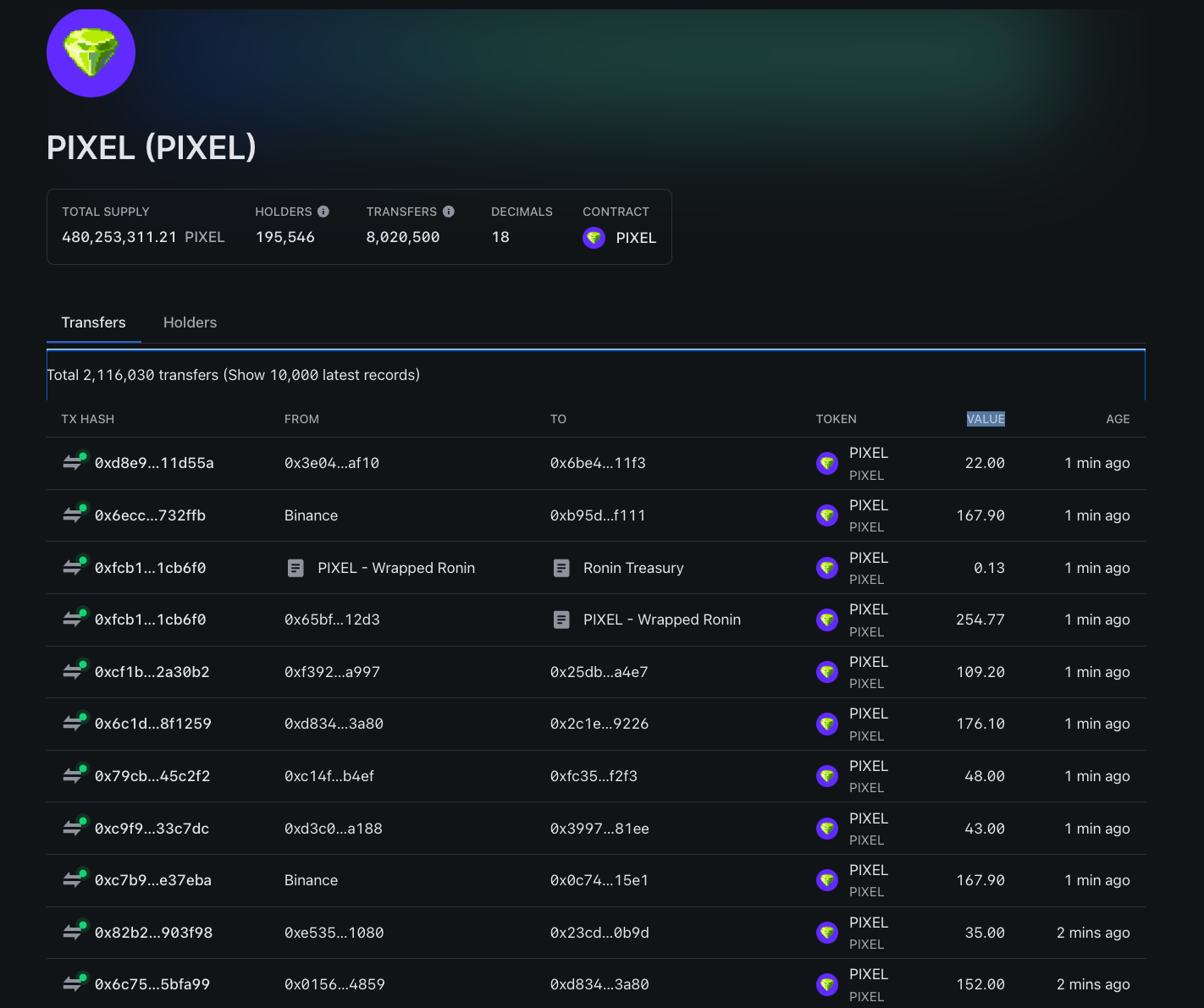Screen dimensions: 1204x1008
Task: Open sender address 0x0156...4859
Action: click(x=334, y=984)
